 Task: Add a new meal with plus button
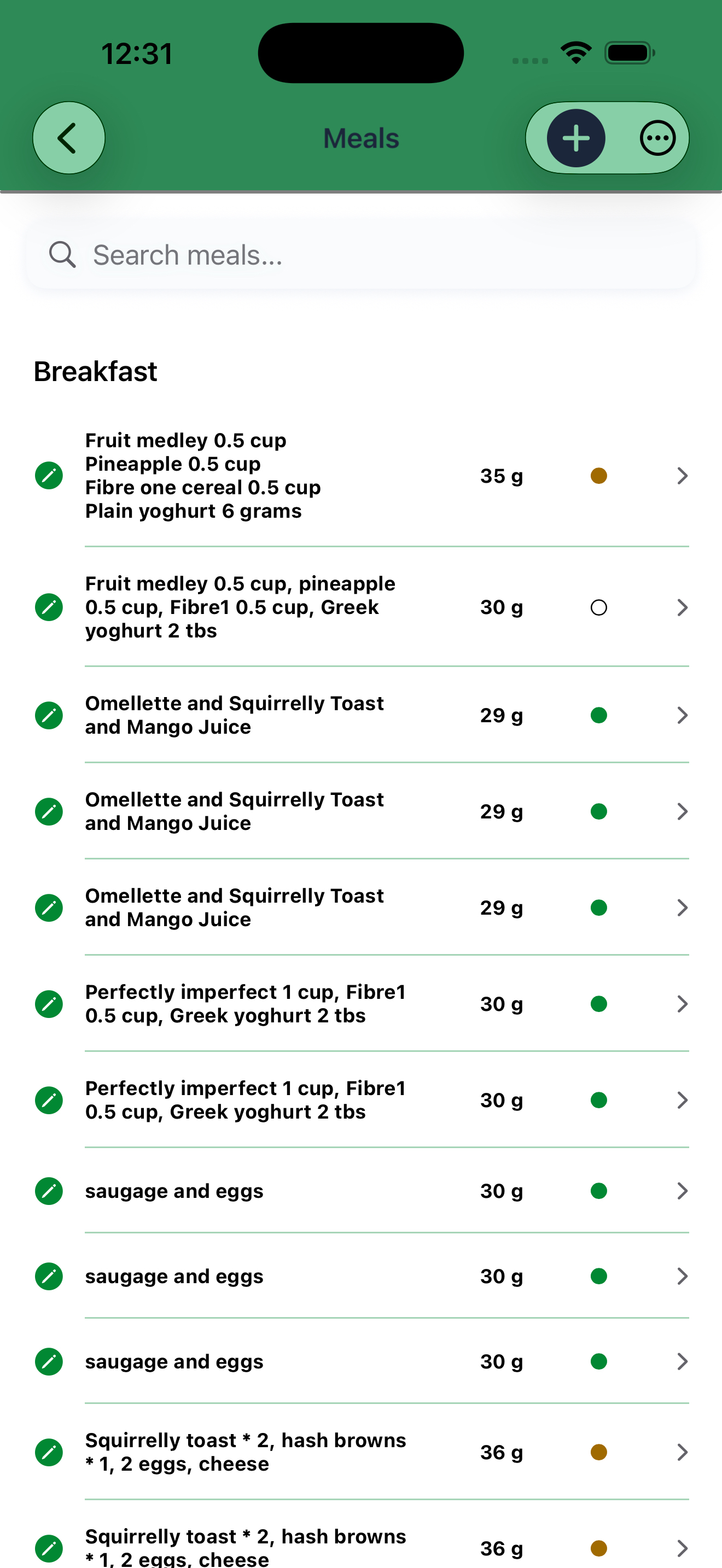(576, 138)
